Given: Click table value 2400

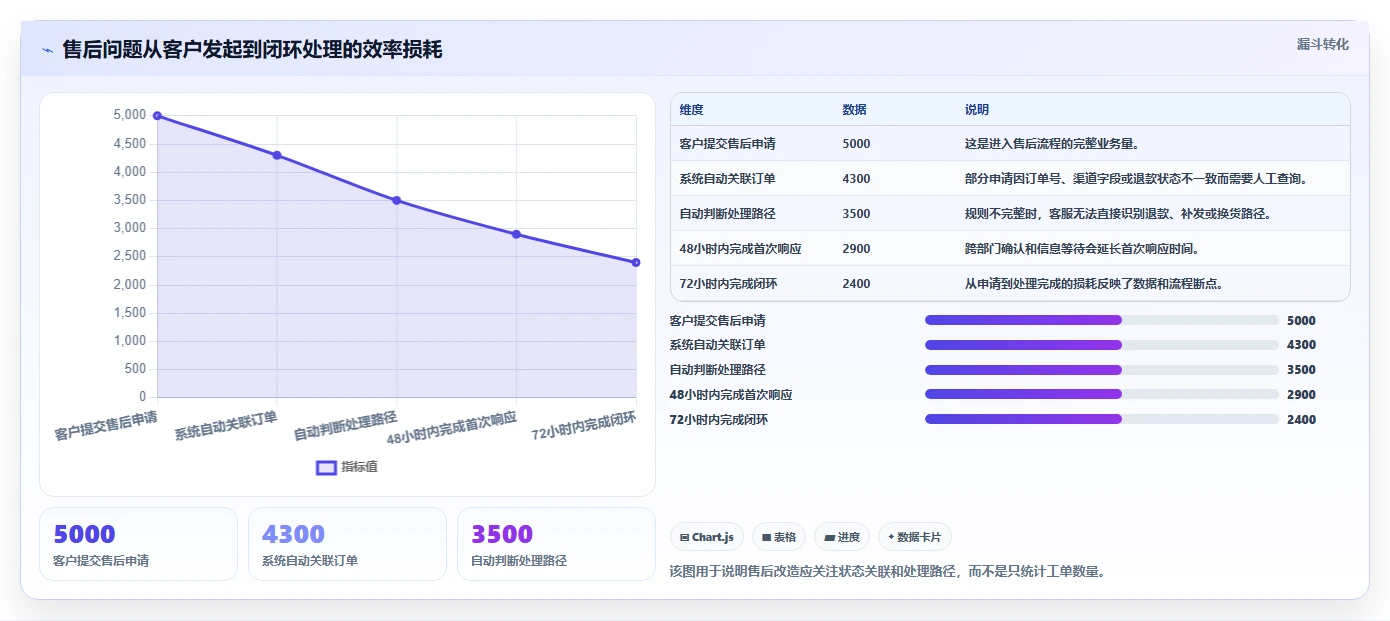Looking at the screenshot, I should tap(856, 284).
